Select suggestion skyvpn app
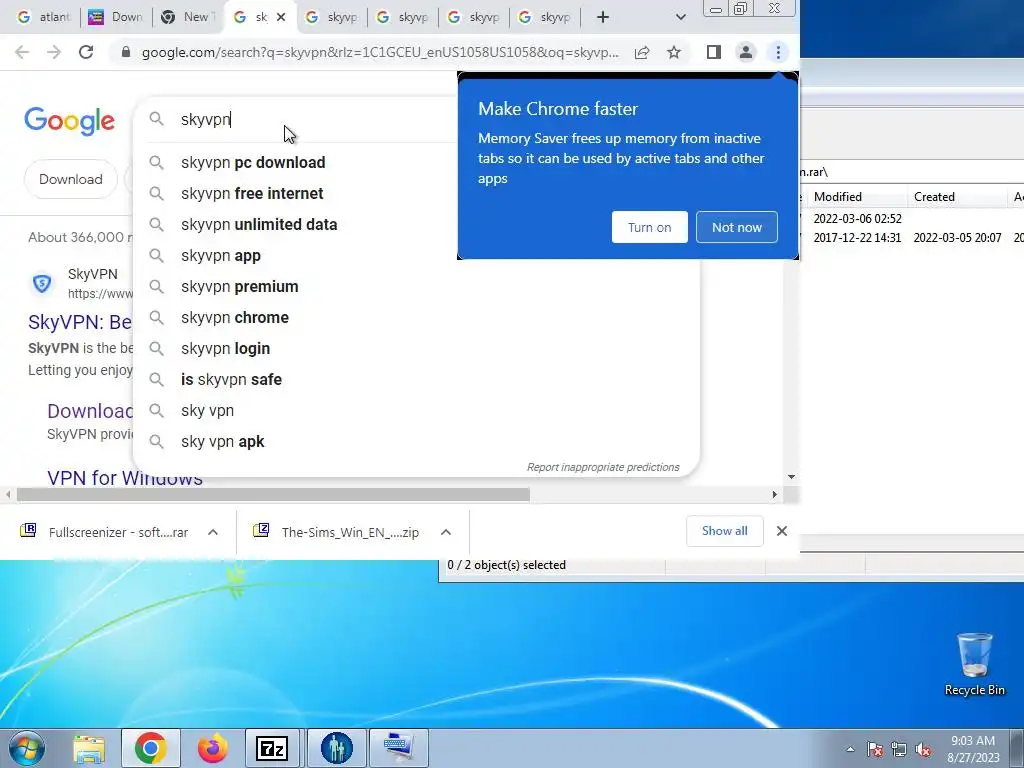1024x768 pixels. click(x=221, y=255)
